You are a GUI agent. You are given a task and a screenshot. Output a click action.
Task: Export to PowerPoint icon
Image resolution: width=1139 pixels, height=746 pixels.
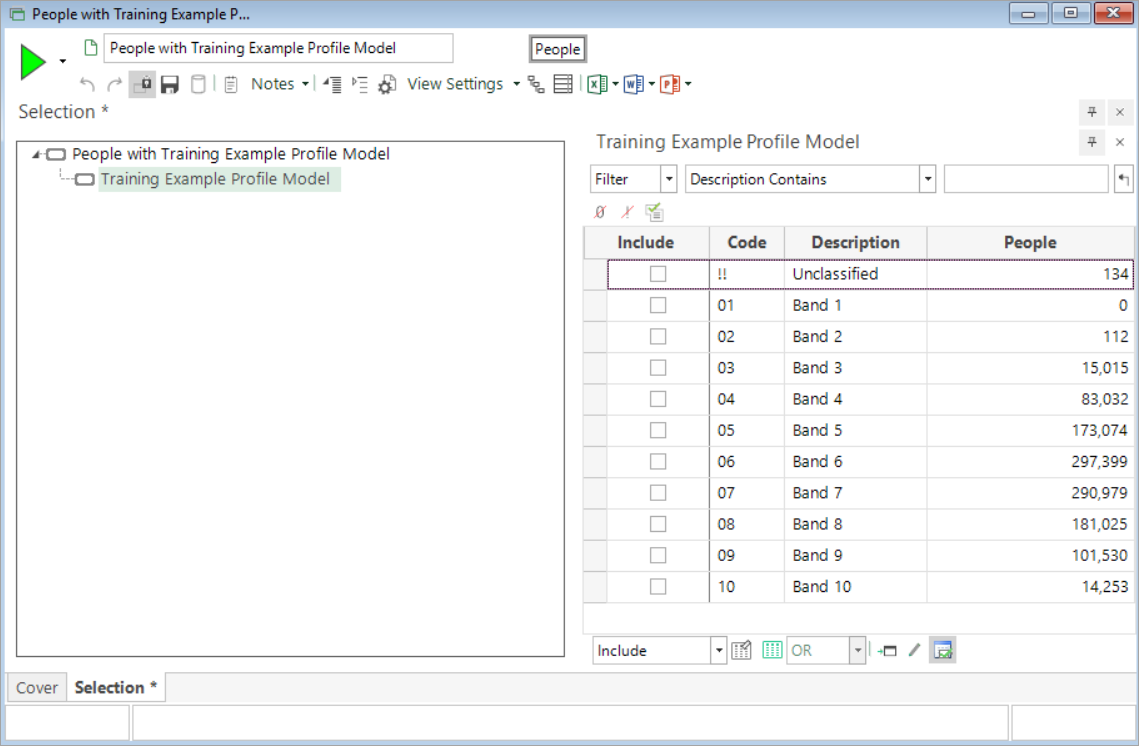pos(670,84)
